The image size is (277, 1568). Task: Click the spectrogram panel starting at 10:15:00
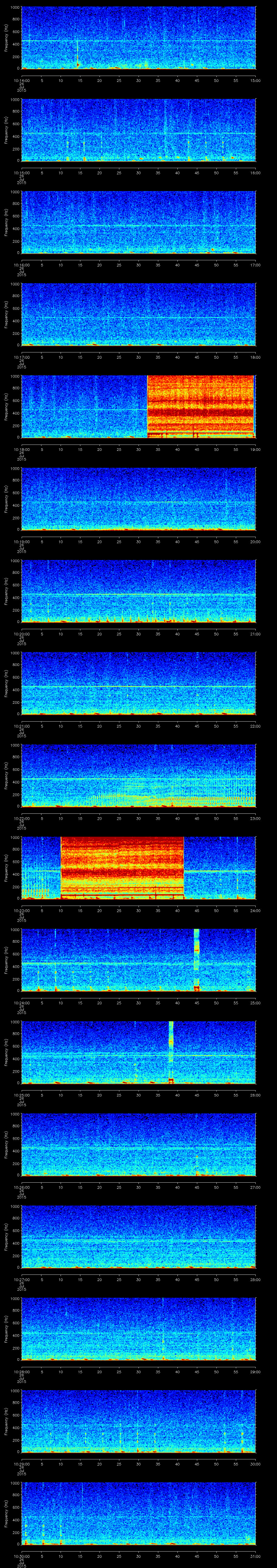pos(138,130)
